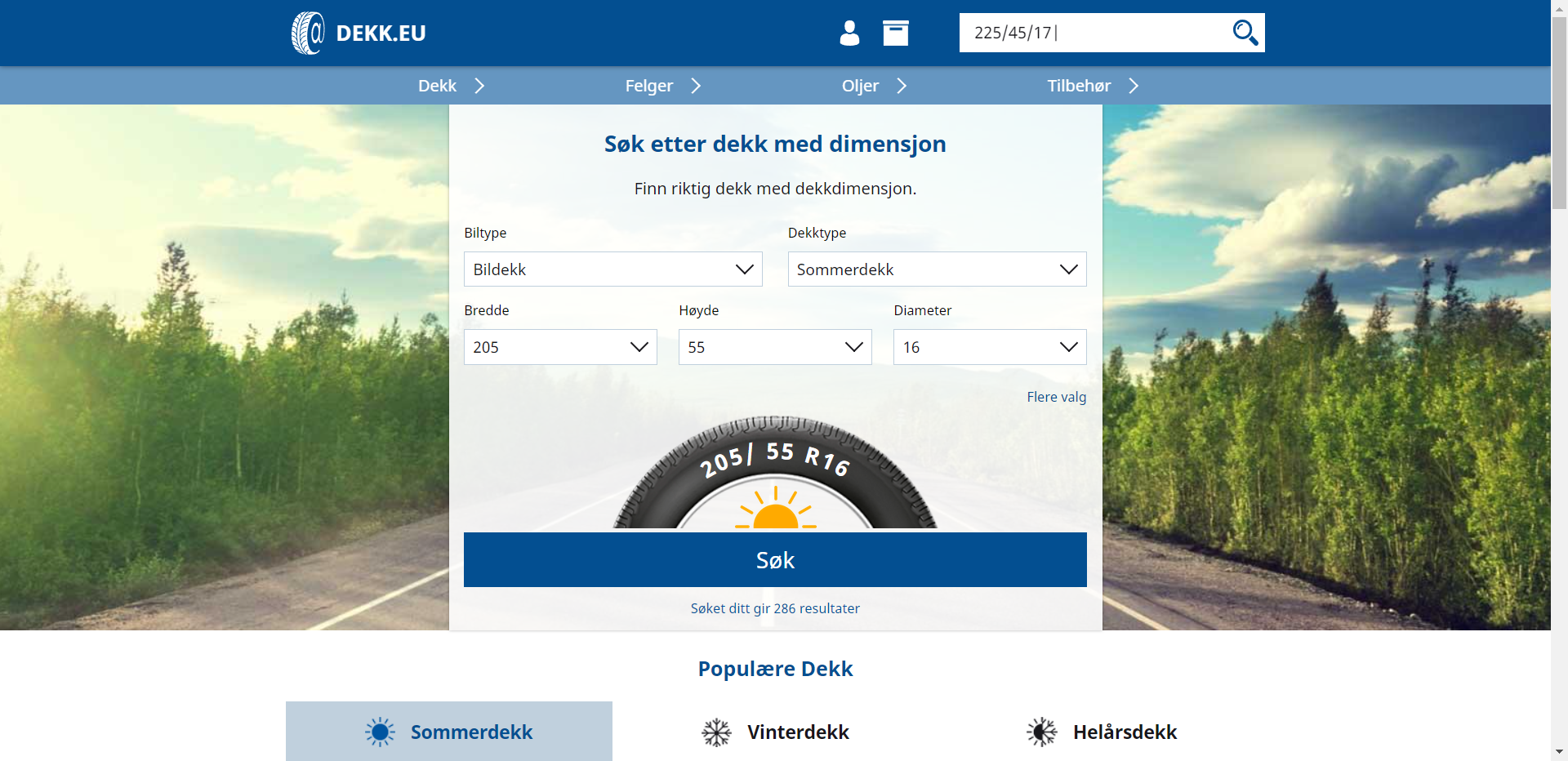Viewport: 1568px width, 761px height.
Task: Click the chevron arrow next to Oljer
Action: (902, 86)
